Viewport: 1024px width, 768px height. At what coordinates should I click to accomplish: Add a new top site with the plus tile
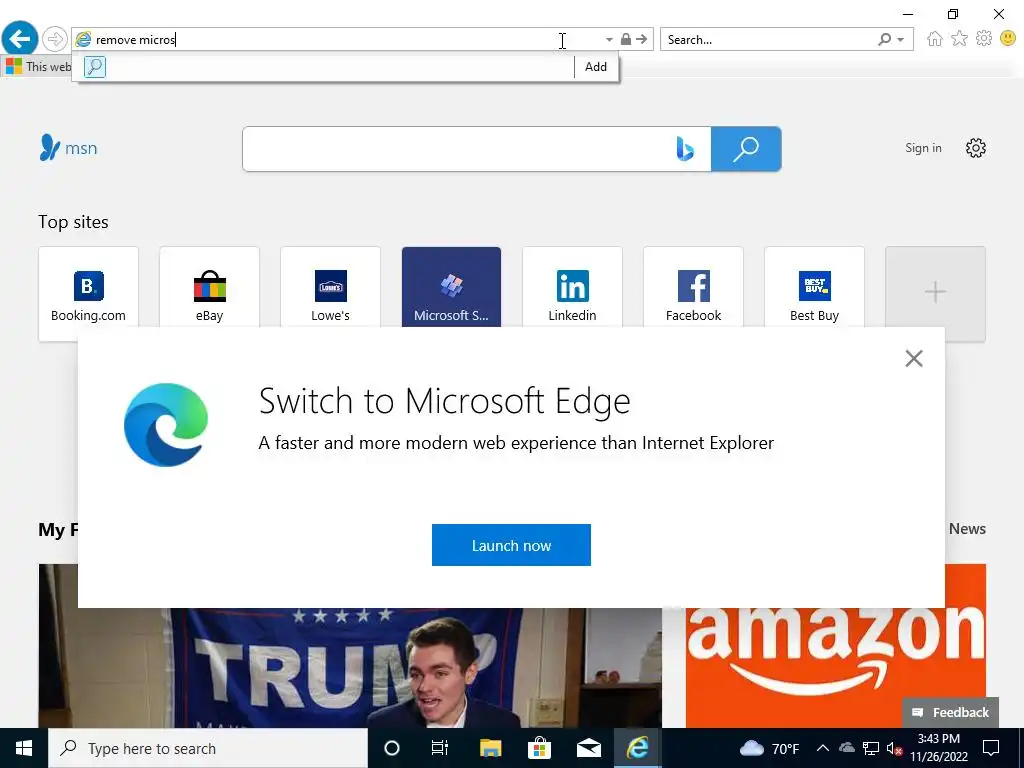935,292
